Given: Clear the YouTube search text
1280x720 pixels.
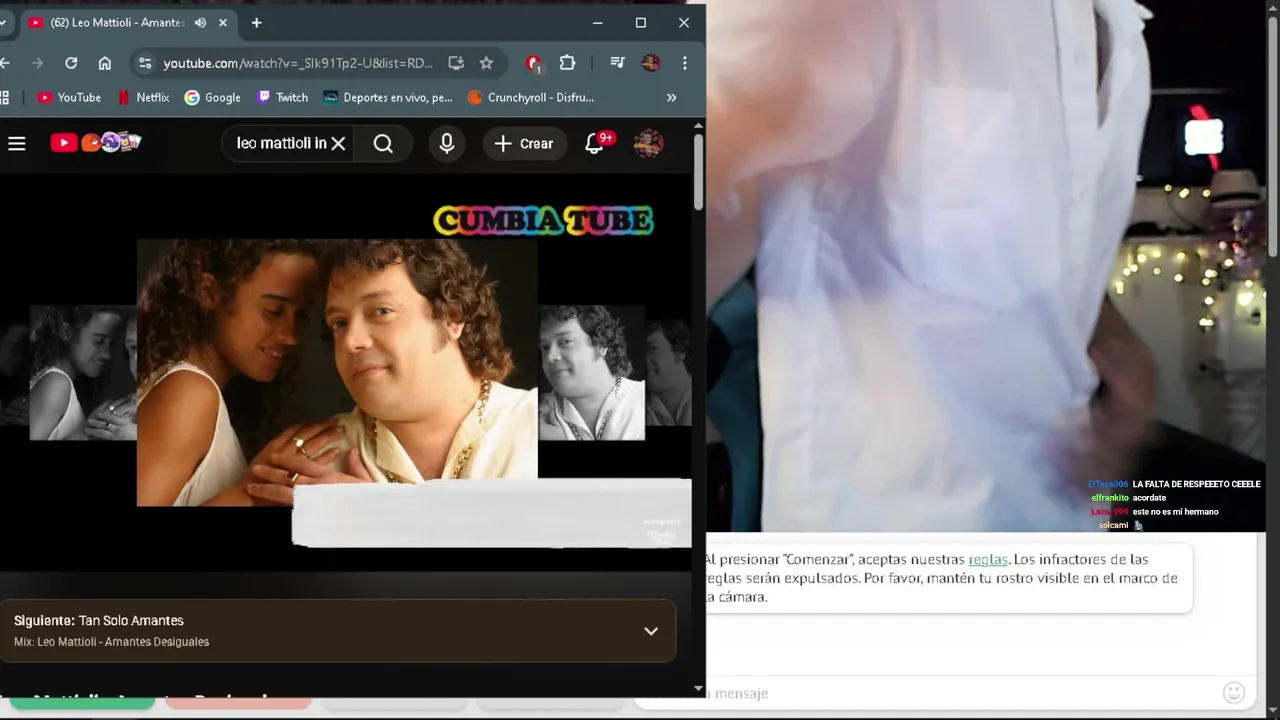Looking at the screenshot, I should pyautogui.click(x=338, y=143).
